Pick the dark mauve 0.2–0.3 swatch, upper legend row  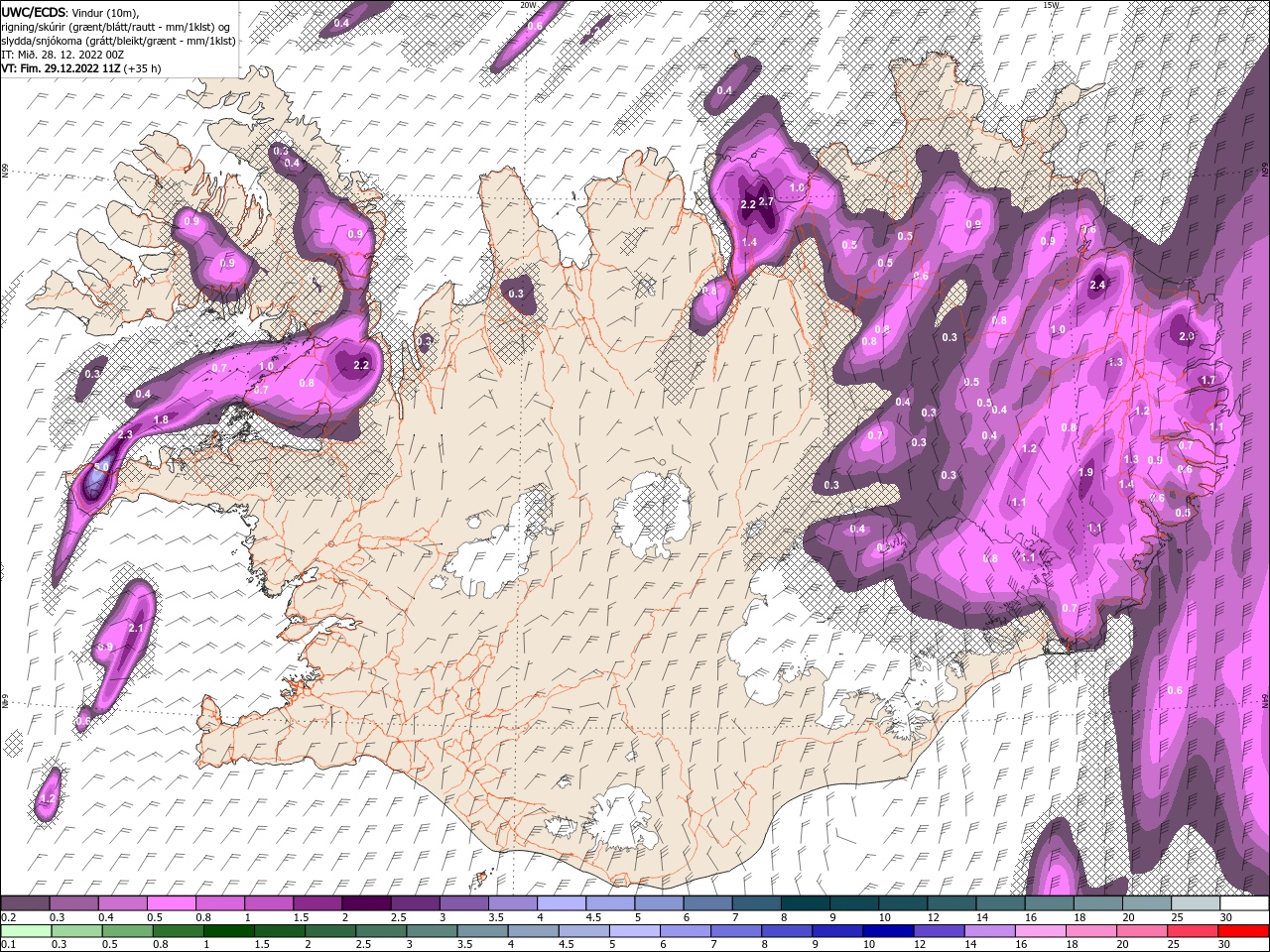click(x=26, y=903)
